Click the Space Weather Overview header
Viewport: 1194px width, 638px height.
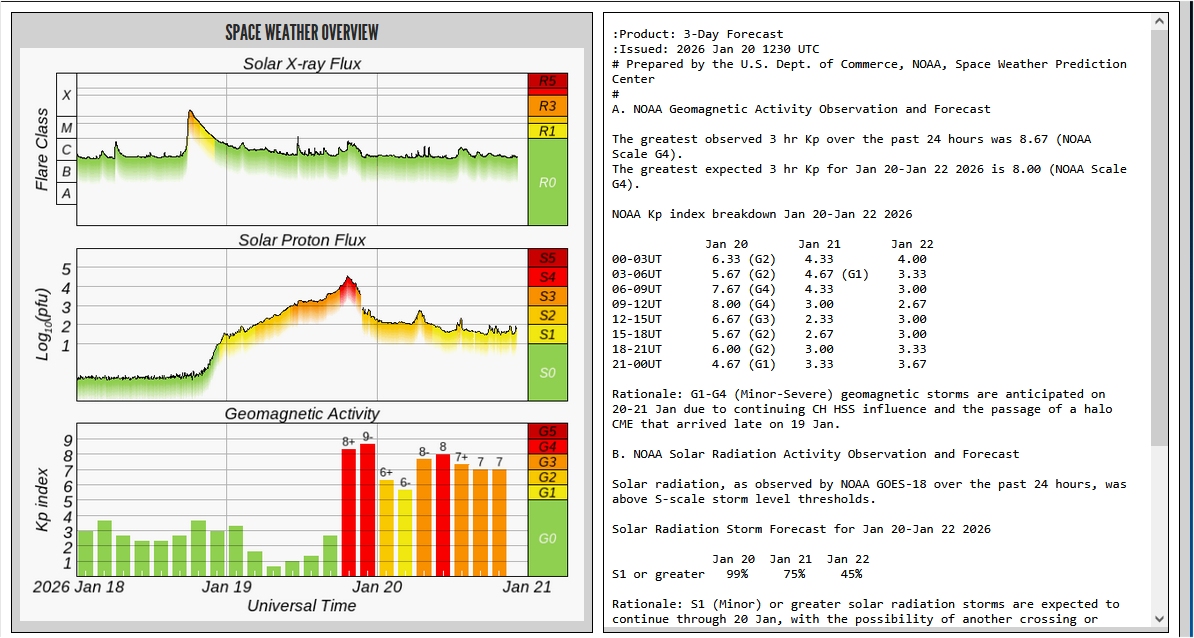tap(301, 33)
